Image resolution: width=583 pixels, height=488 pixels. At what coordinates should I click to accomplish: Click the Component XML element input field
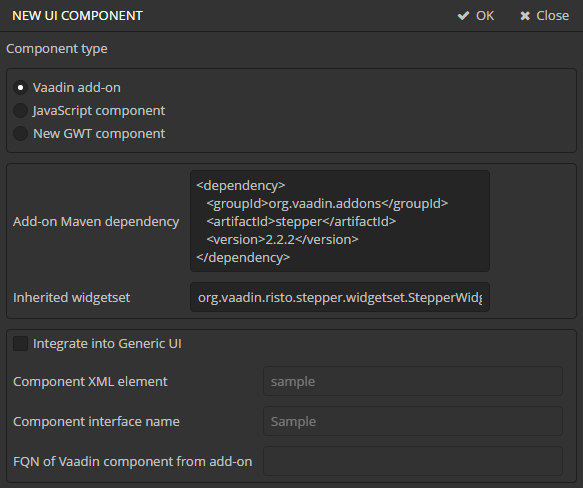coord(413,381)
